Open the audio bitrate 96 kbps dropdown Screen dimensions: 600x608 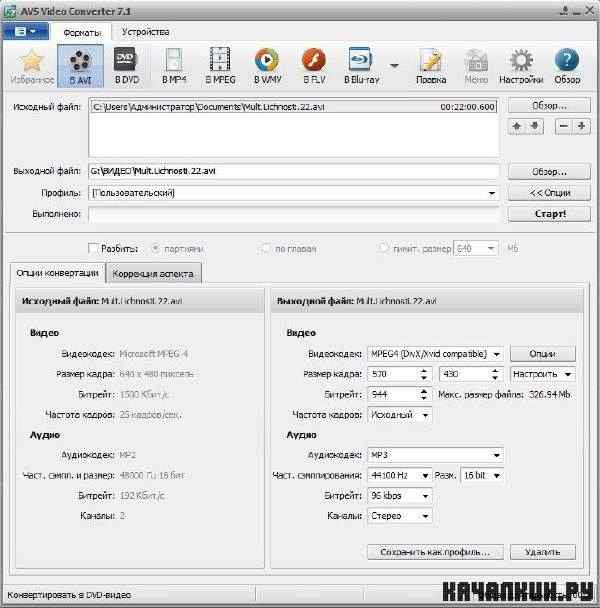399,496
